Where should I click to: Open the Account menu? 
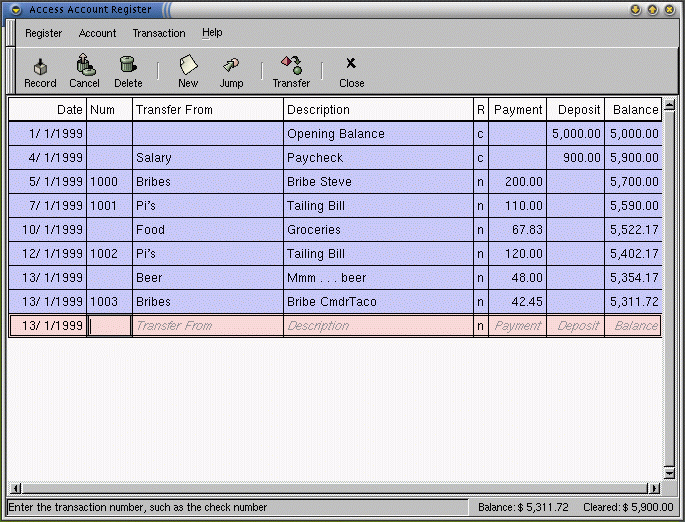[97, 33]
